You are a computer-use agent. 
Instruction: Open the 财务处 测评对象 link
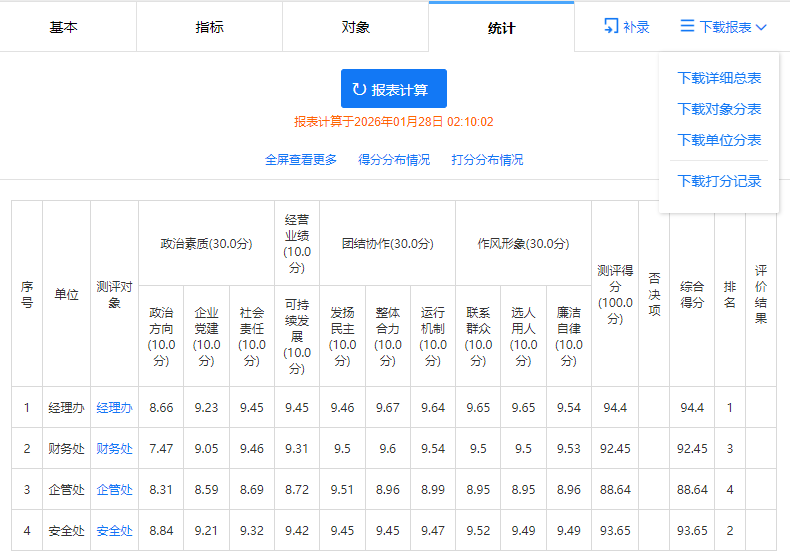point(114,449)
